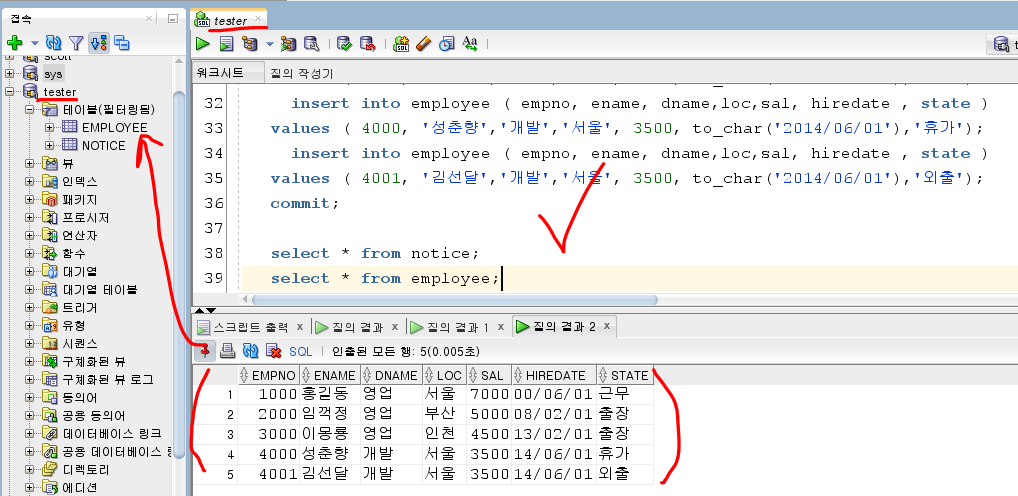This screenshot has height=496, width=1018.
Task: Refresh the query results grid
Action: [251, 351]
